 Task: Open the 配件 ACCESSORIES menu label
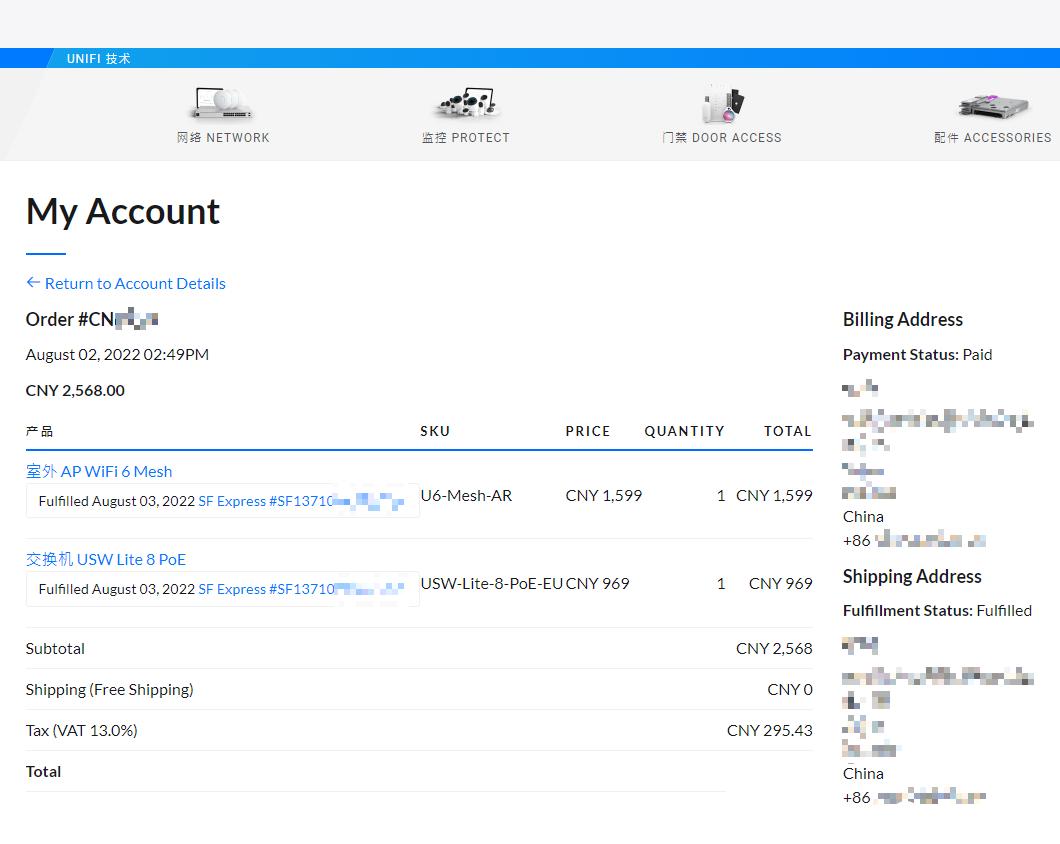[x=993, y=138]
